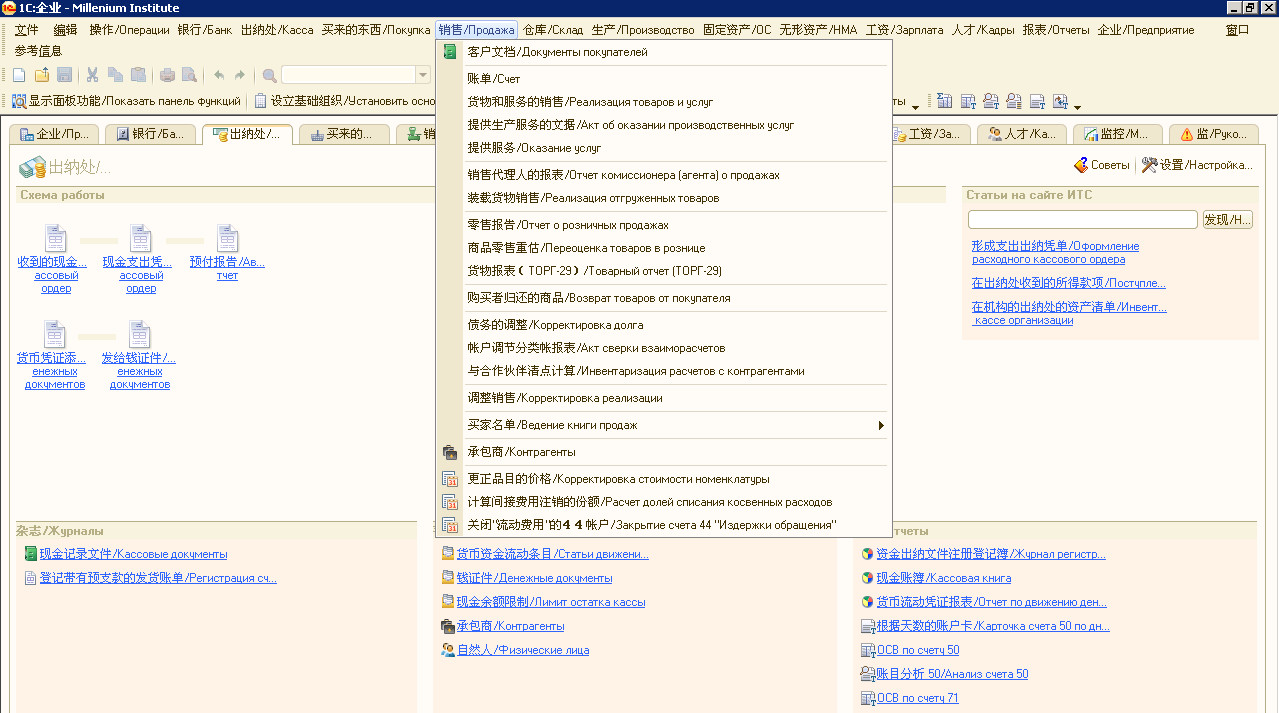
Task: Click the Советы tips icon
Action: pyautogui.click(x=1080, y=165)
